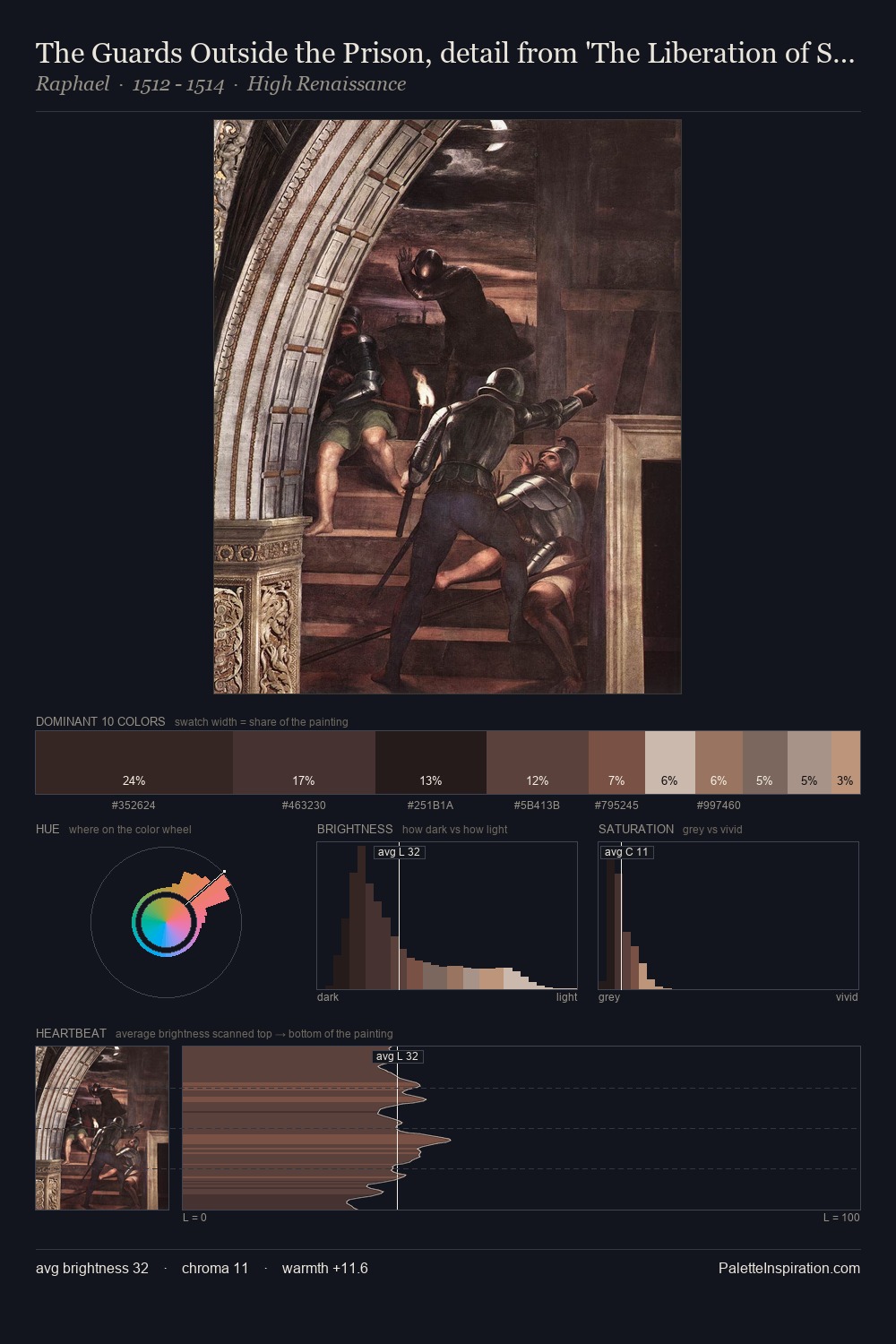Click the 'SATURATION' section heading
The image size is (896, 1344).
pos(636,829)
